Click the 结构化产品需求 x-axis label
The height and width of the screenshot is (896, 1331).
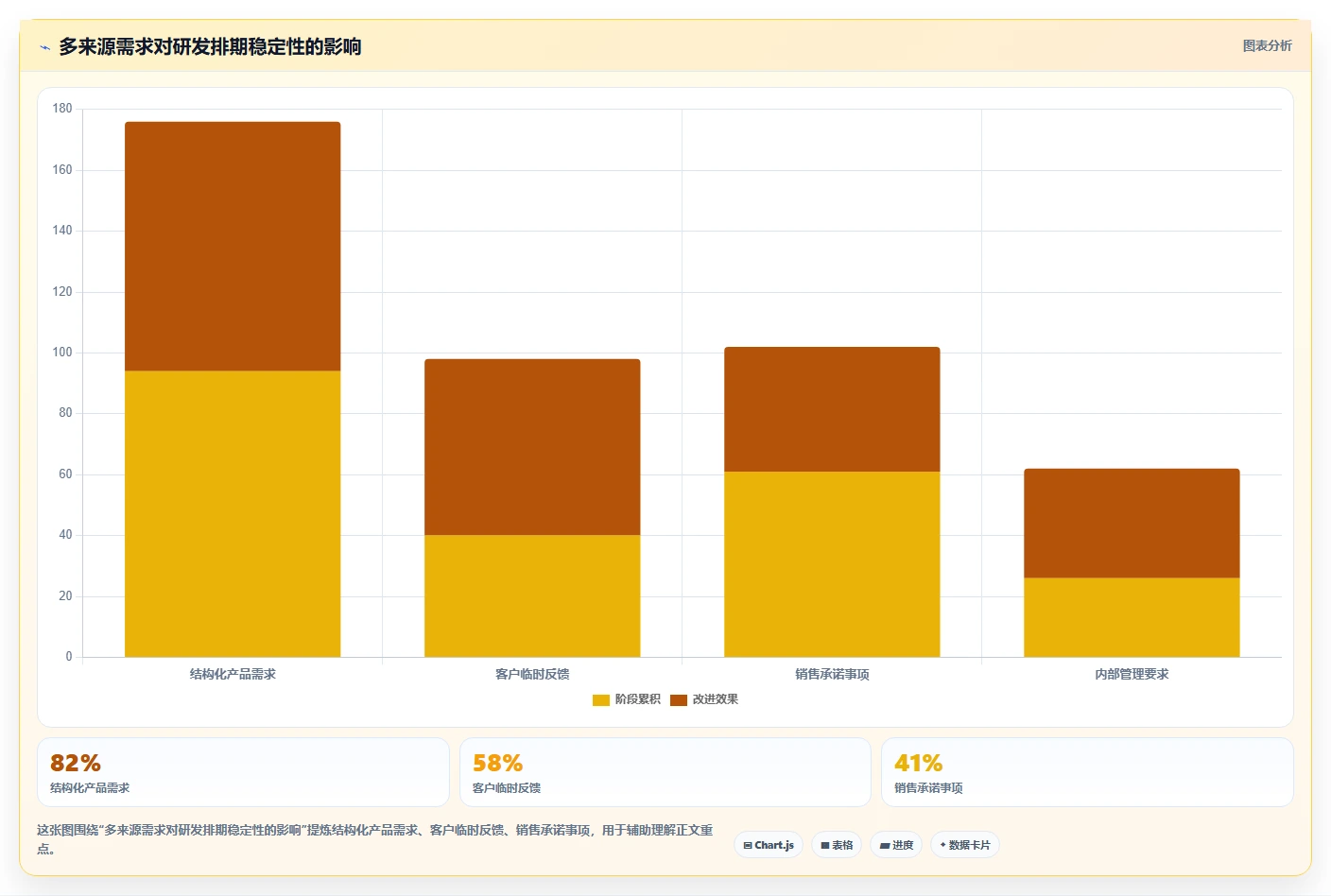coord(233,674)
